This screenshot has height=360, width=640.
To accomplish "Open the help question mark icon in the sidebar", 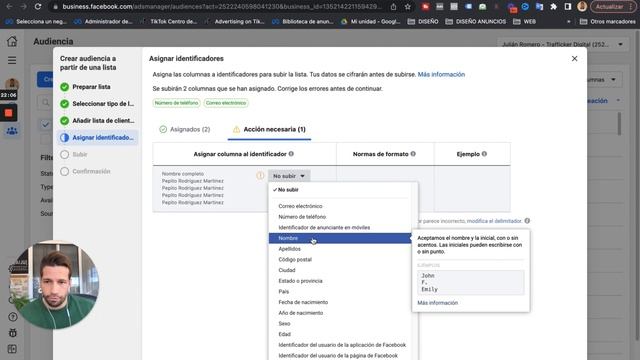I will pos(13,317).
